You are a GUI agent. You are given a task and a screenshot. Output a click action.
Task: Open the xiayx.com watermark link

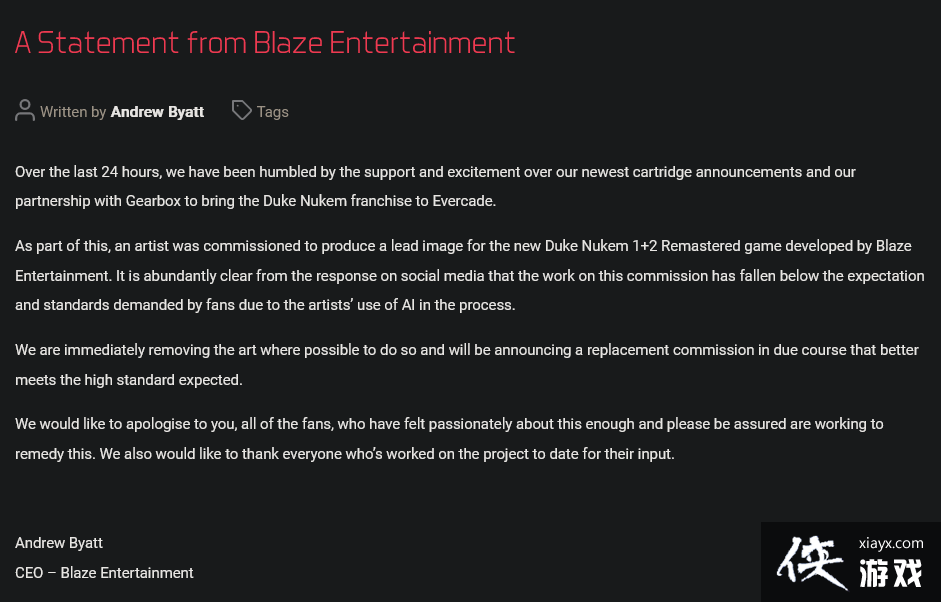[x=890, y=543]
